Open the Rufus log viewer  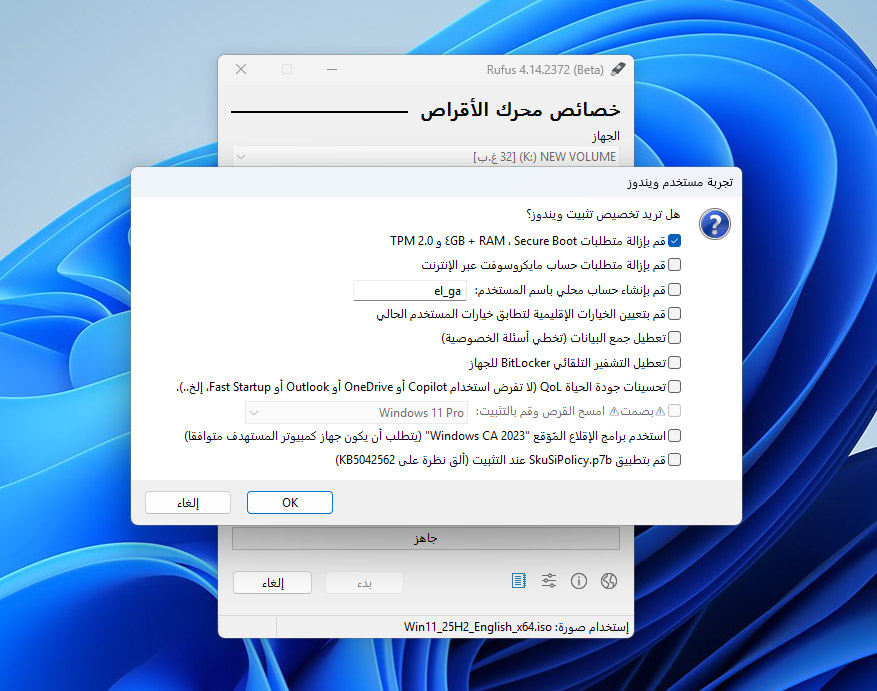click(518, 580)
